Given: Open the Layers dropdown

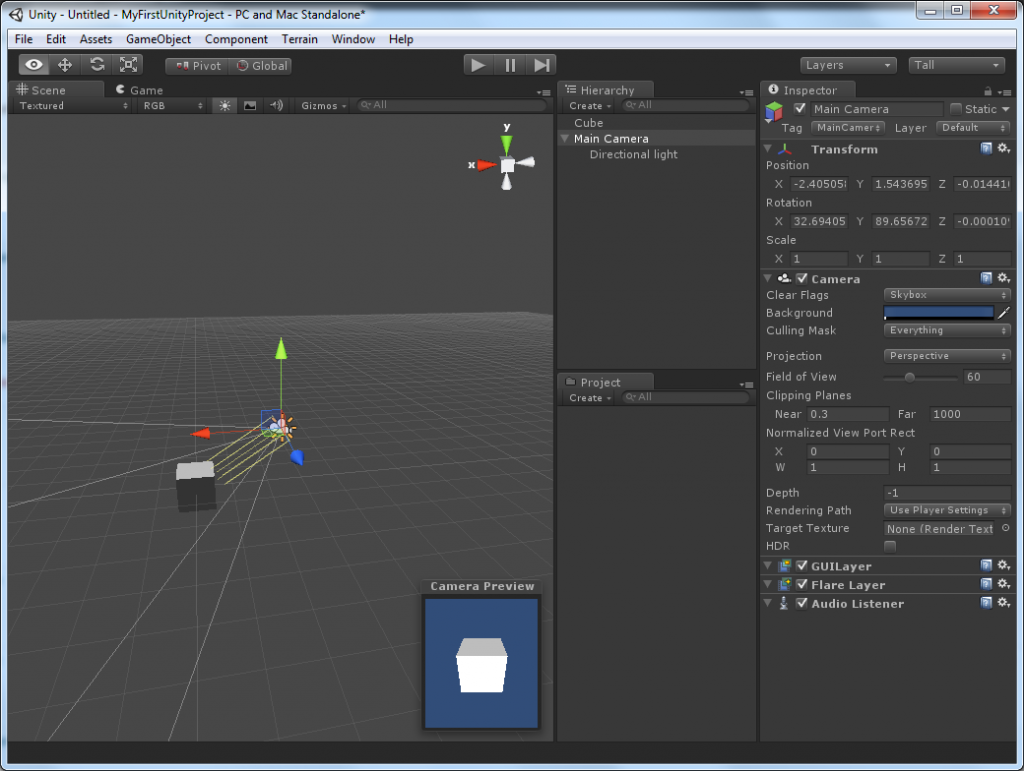Looking at the screenshot, I should click(848, 65).
